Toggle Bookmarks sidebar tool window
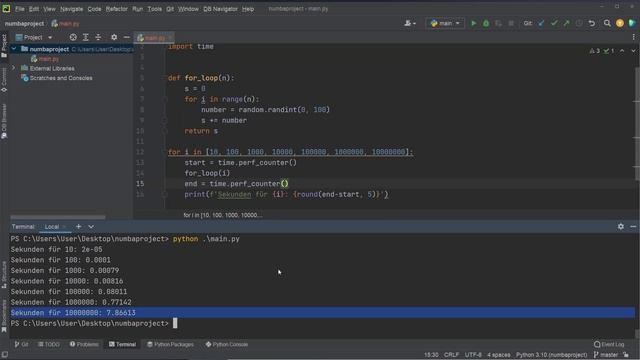640x360 pixels. (x=4, y=316)
